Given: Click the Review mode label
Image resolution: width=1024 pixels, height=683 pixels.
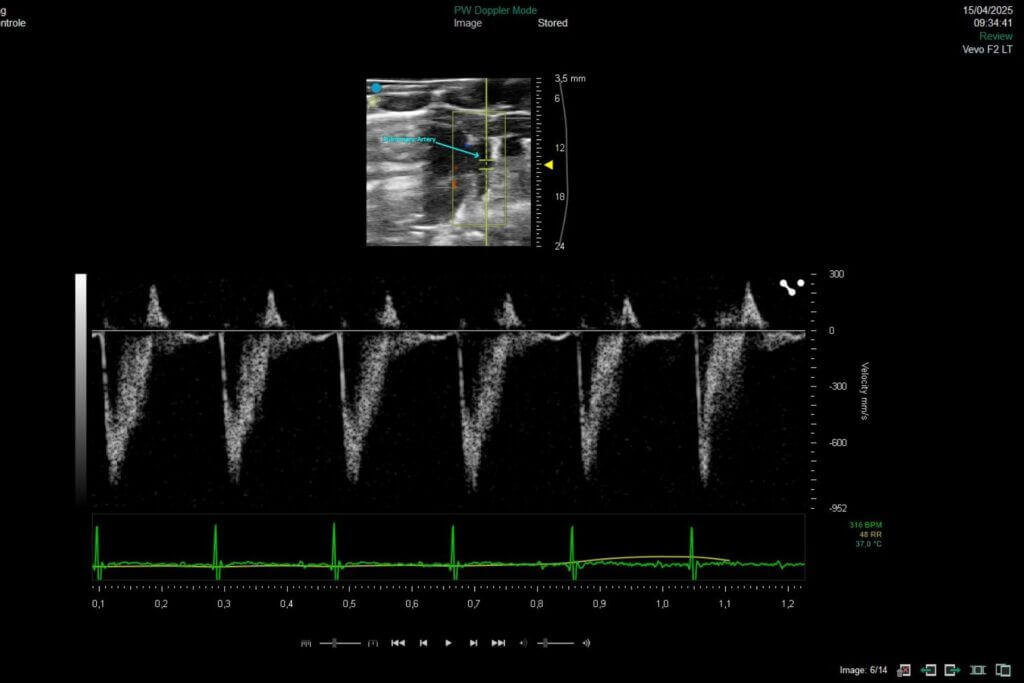Looking at the screenshot, I should (995, 35).
